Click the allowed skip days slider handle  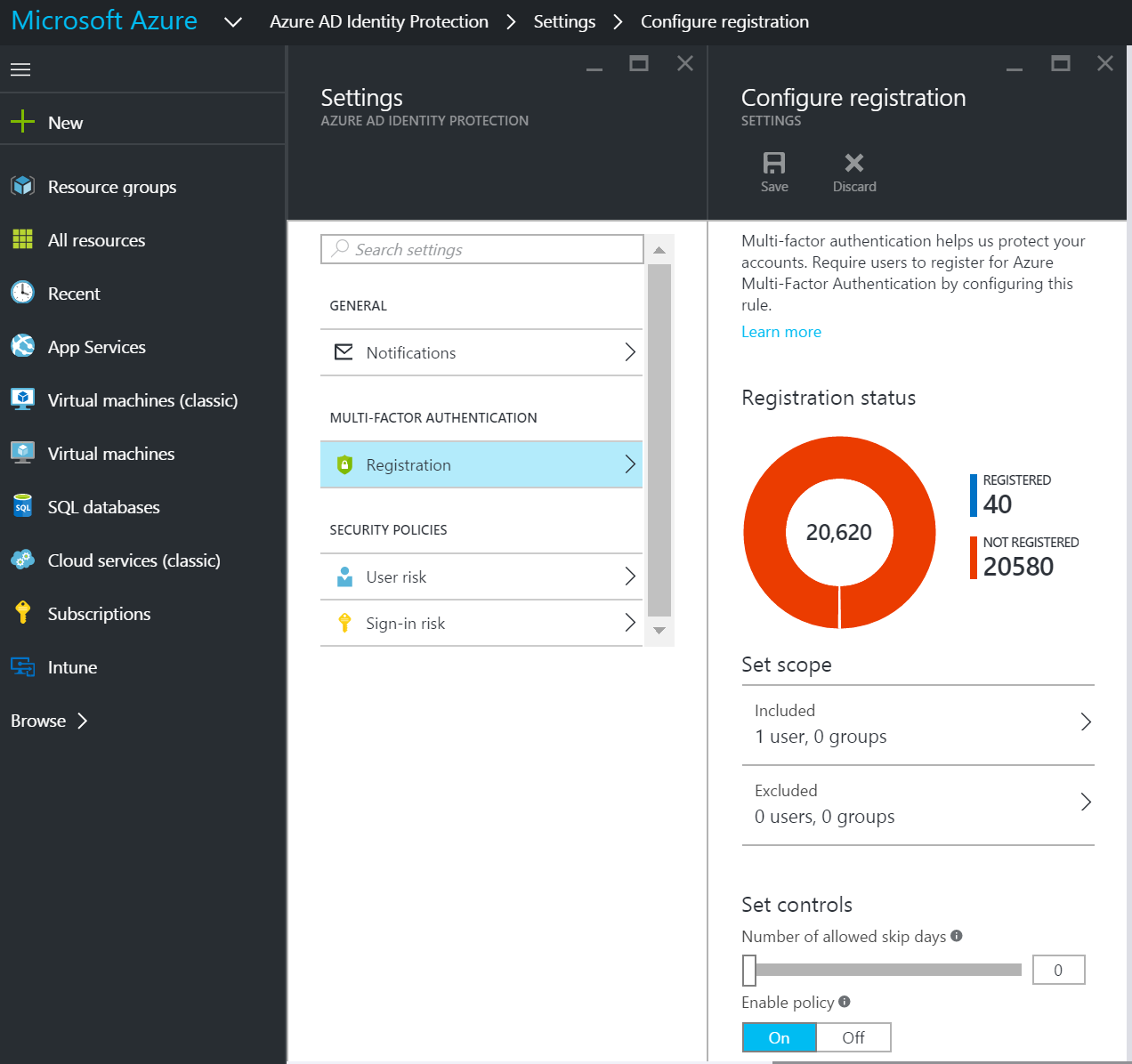click(749, 970)
